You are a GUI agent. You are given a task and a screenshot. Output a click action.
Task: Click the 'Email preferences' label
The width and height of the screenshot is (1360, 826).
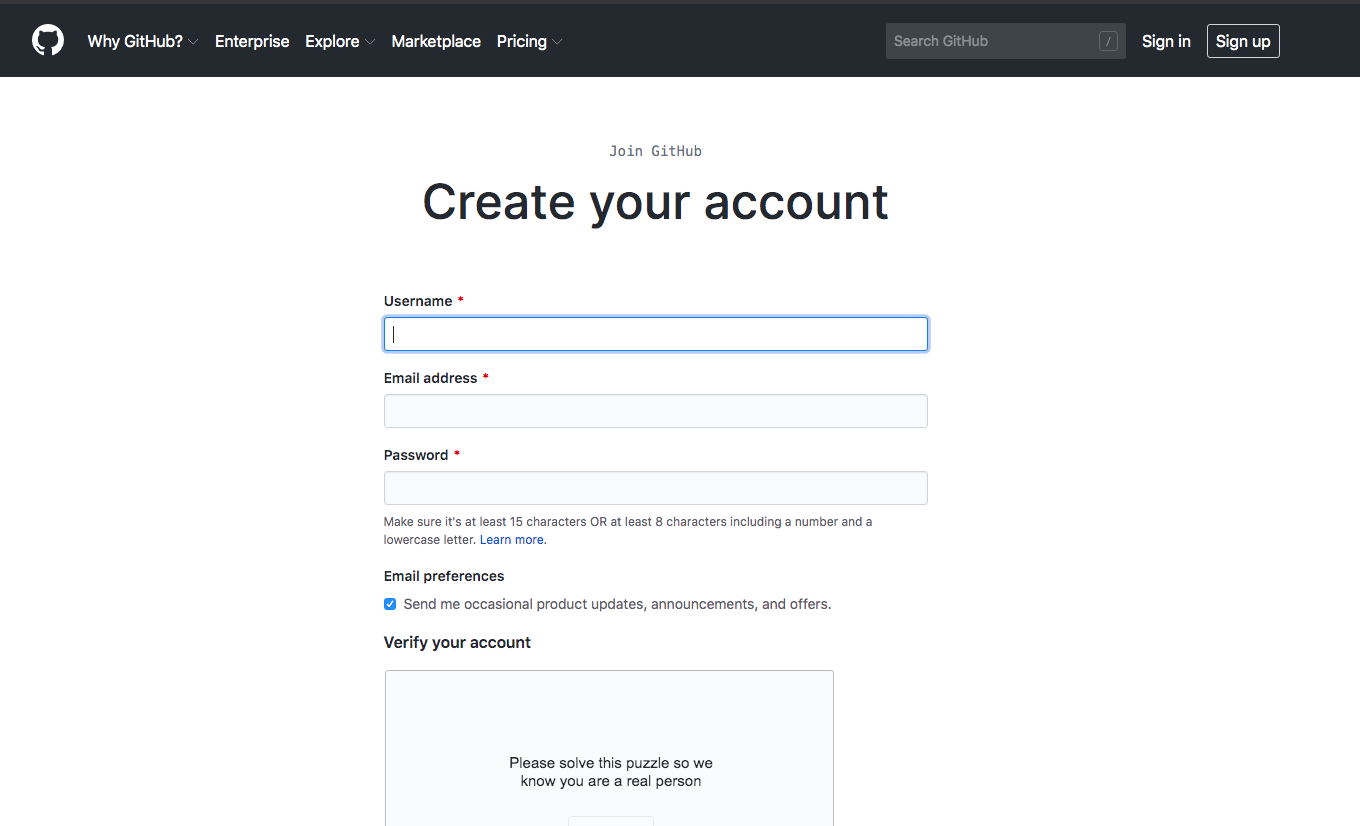444,576
